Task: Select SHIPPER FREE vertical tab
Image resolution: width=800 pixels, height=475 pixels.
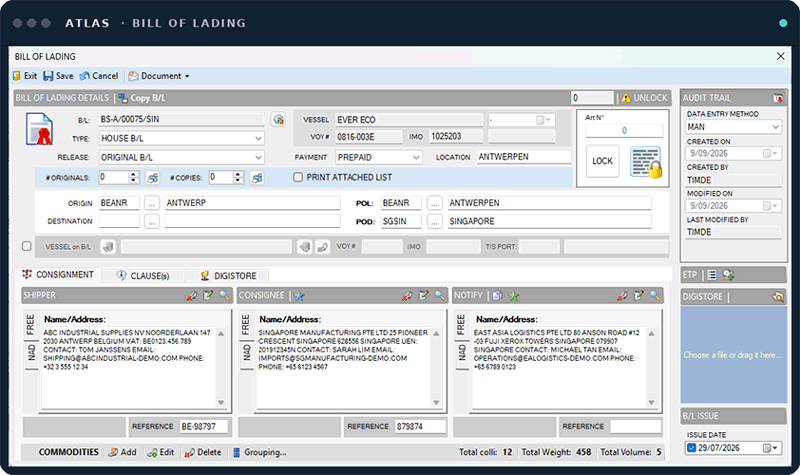Action: point(31,324)
